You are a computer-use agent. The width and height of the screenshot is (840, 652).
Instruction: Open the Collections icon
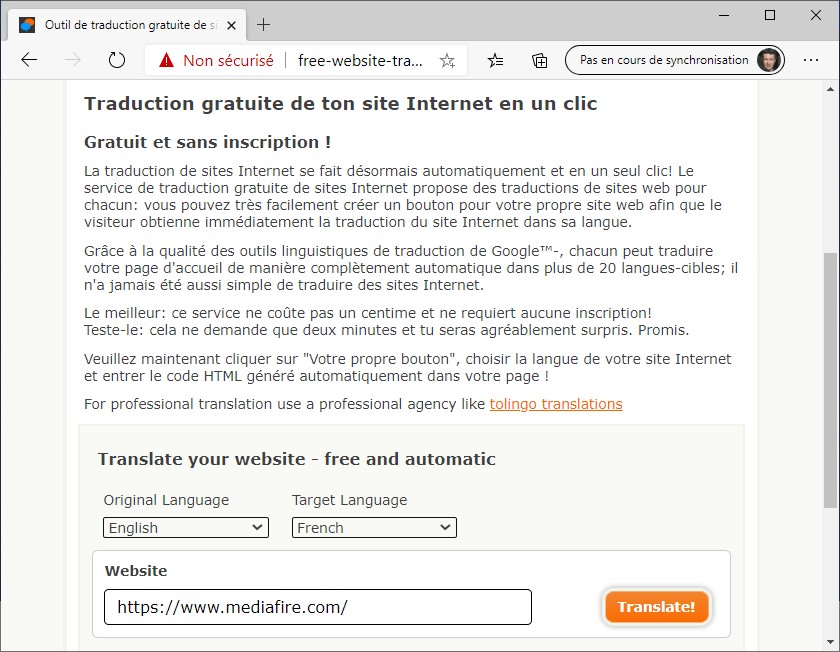[x=539, y=60]
